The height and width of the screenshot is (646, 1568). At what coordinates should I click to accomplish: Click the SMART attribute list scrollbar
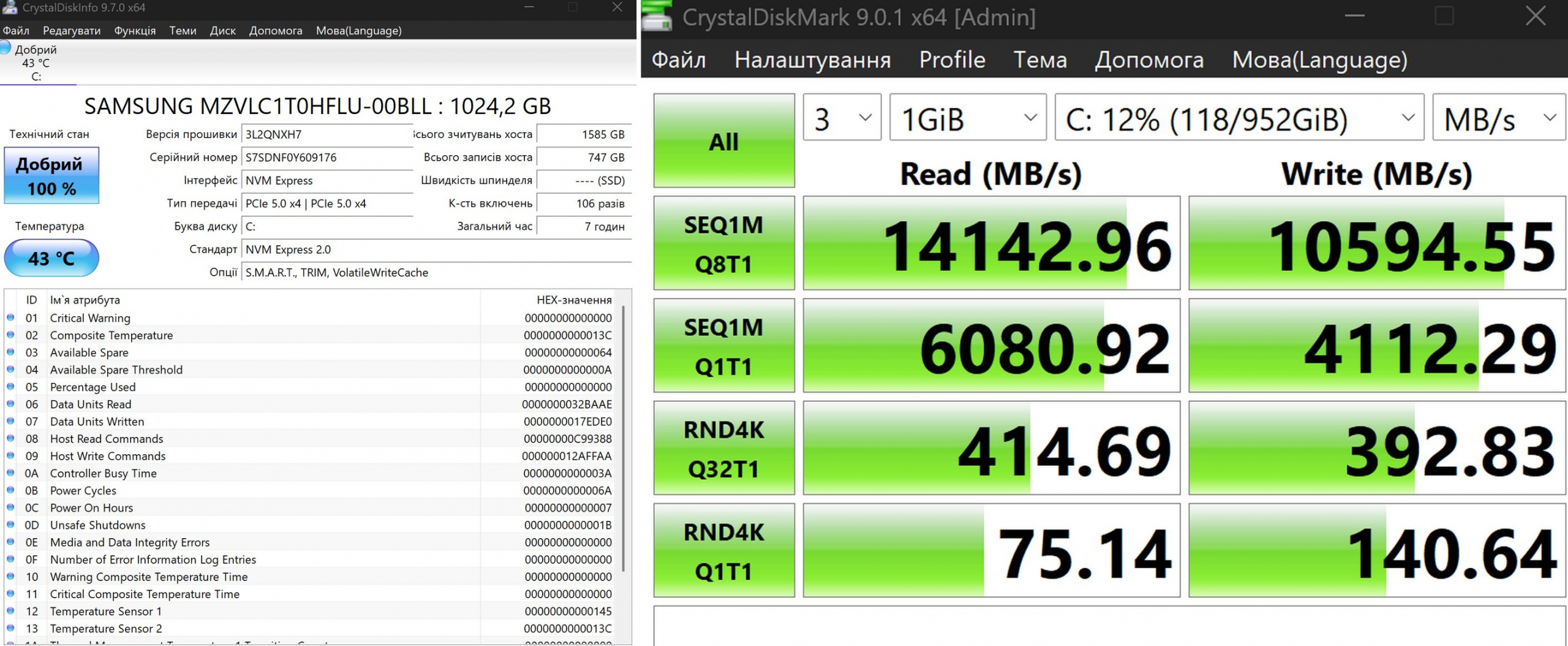tap(624, 438)
